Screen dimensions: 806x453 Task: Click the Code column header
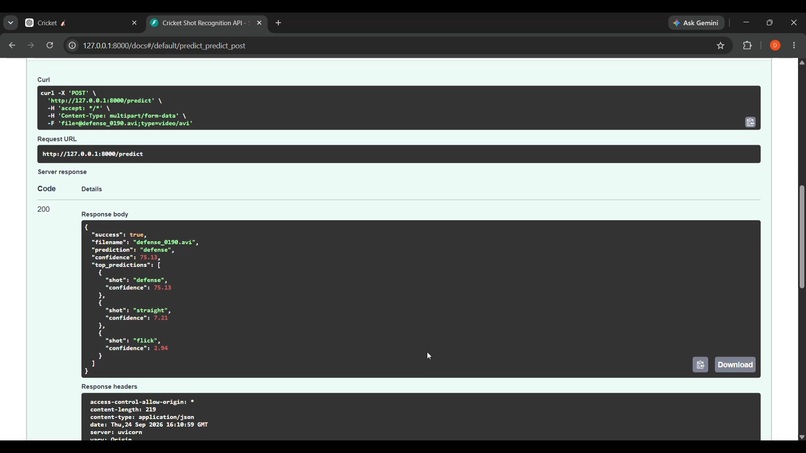click(46, 189)
